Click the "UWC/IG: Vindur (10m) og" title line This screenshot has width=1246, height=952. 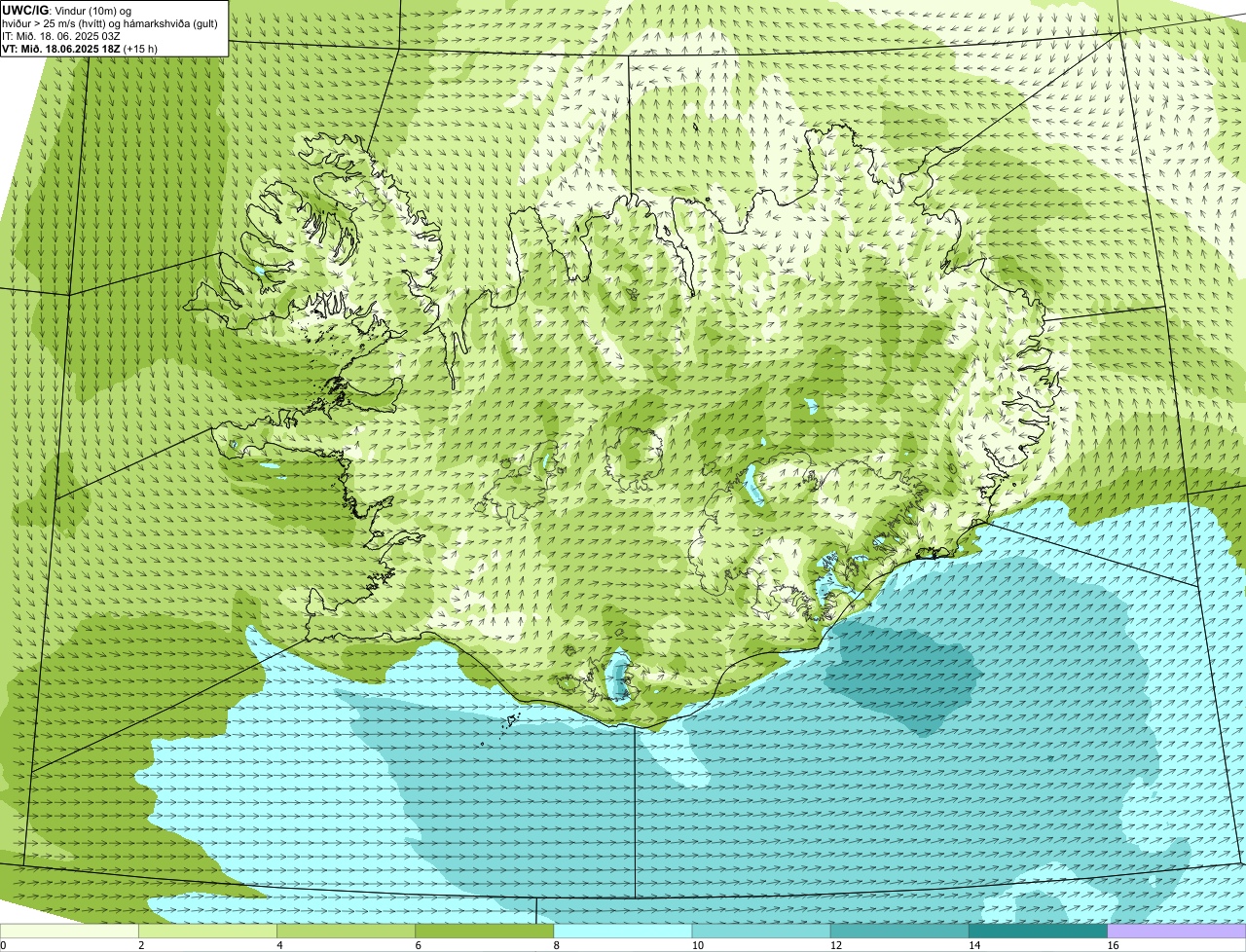tap(67, 11)
